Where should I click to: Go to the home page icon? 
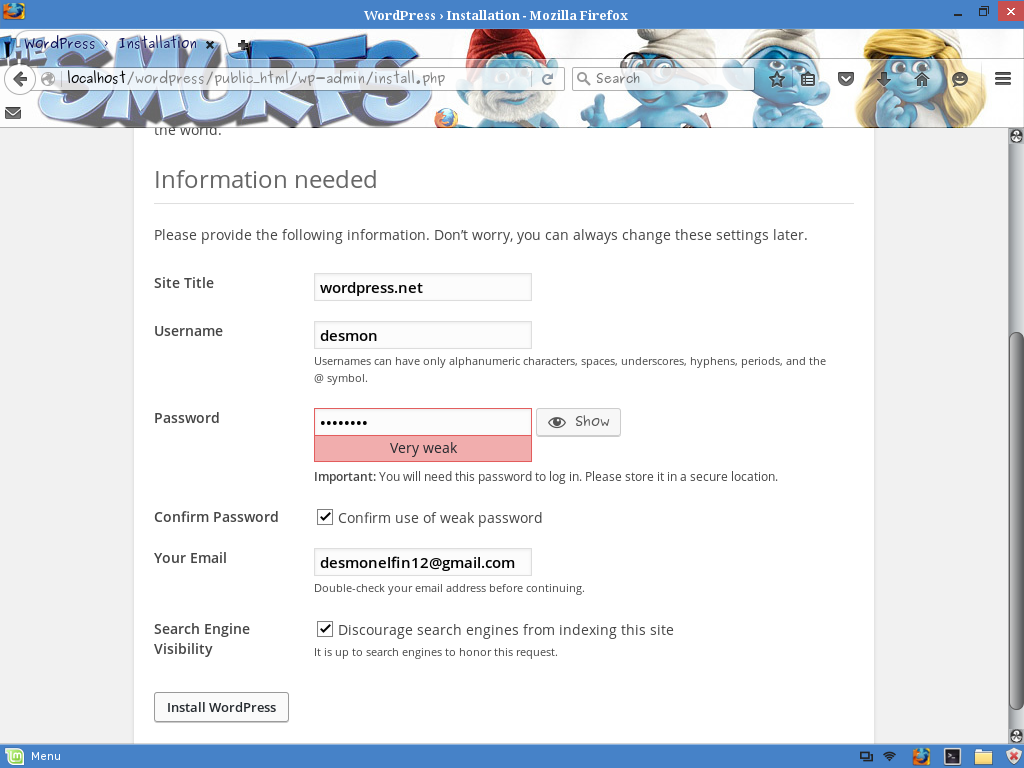pyautogui.click(x=921, y=80)
